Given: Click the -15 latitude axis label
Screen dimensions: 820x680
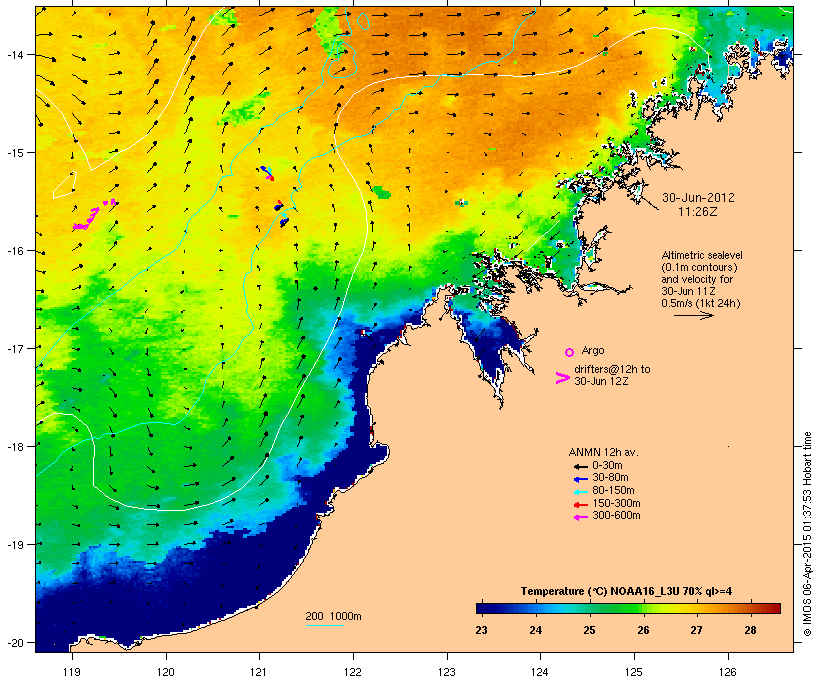Looking at the screenshot, I should pos(14,153).
